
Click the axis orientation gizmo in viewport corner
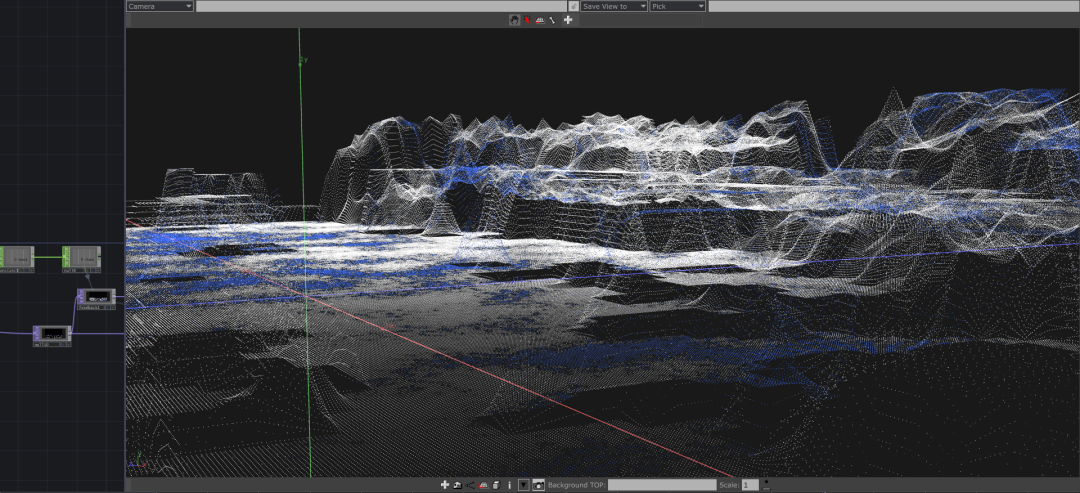point(137,461)
